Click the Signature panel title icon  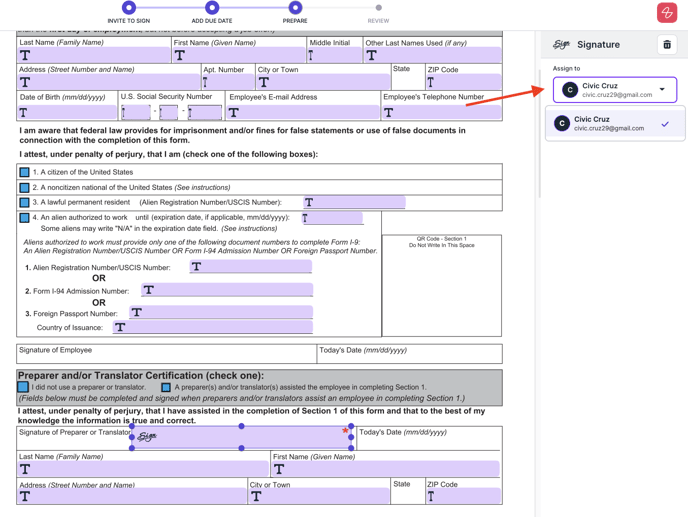pos(561,44)
